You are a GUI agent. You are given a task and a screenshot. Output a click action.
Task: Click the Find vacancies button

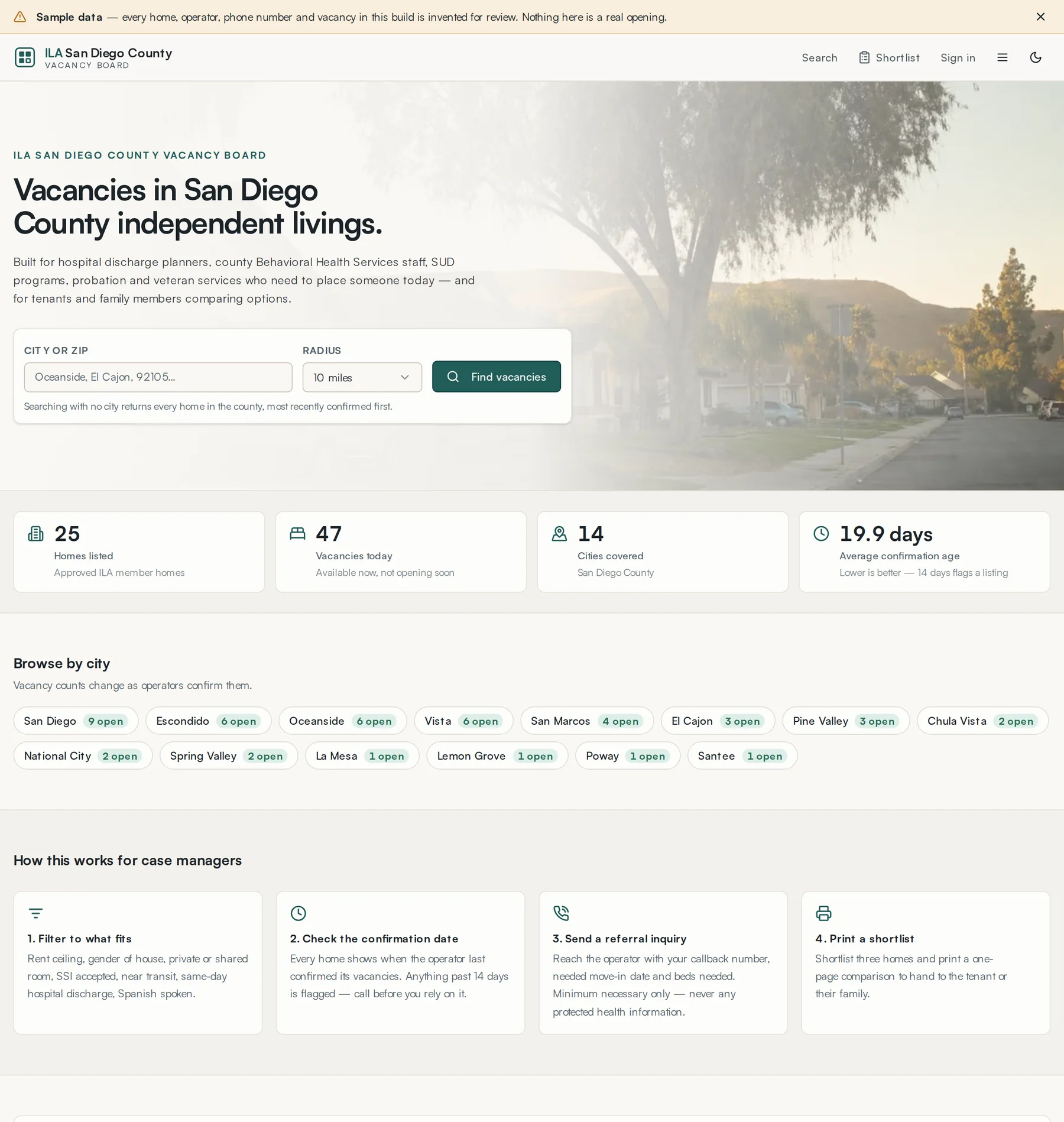point(496,377)
